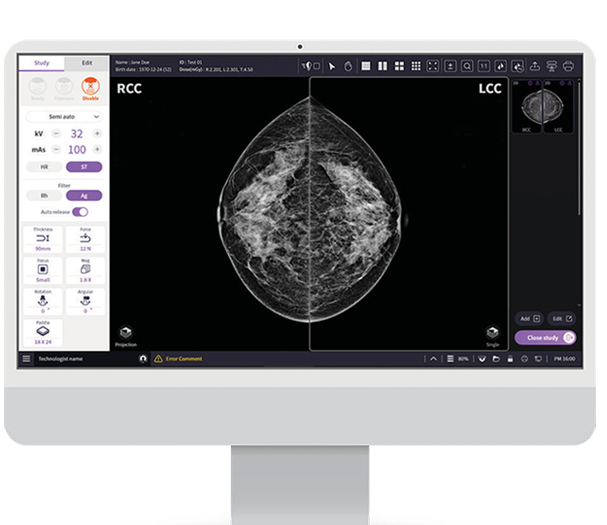Choose the four-image grid layout
The image size is (607, 525).
point(398,66)
